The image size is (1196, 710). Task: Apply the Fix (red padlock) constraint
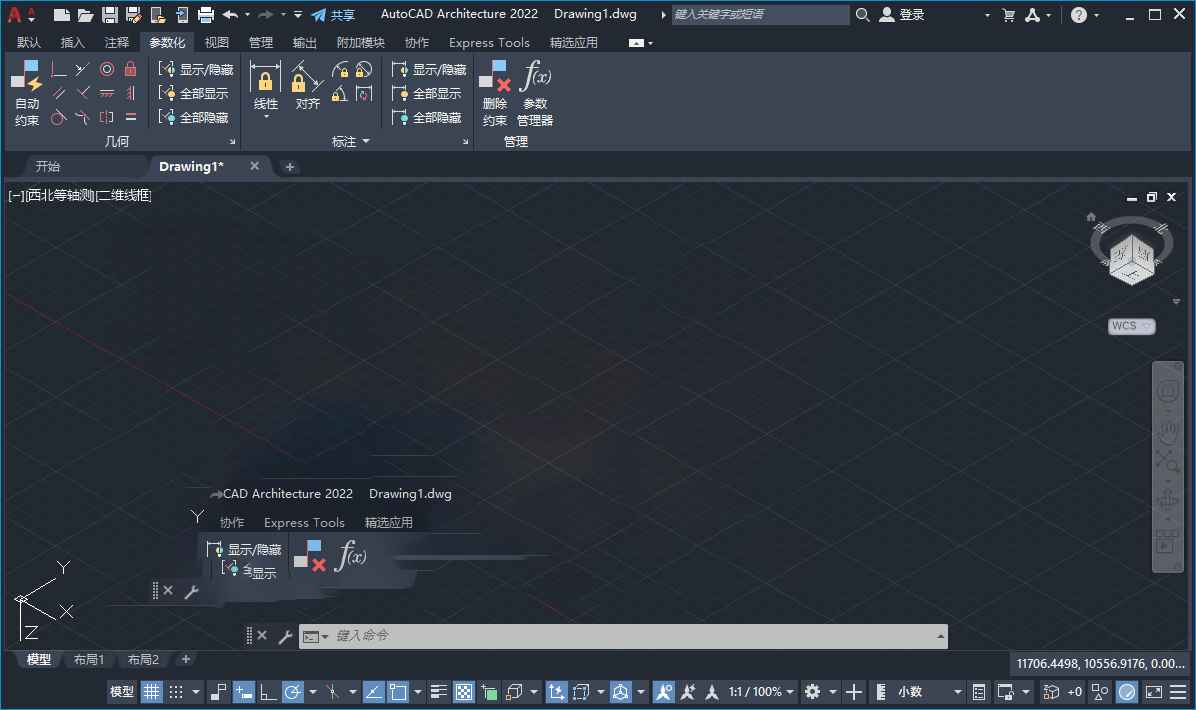tap(130, 69)
